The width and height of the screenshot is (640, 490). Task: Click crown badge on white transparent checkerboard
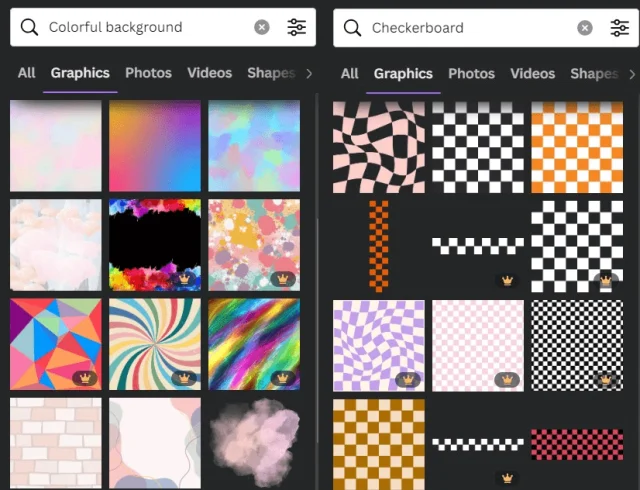click(606, 281)
